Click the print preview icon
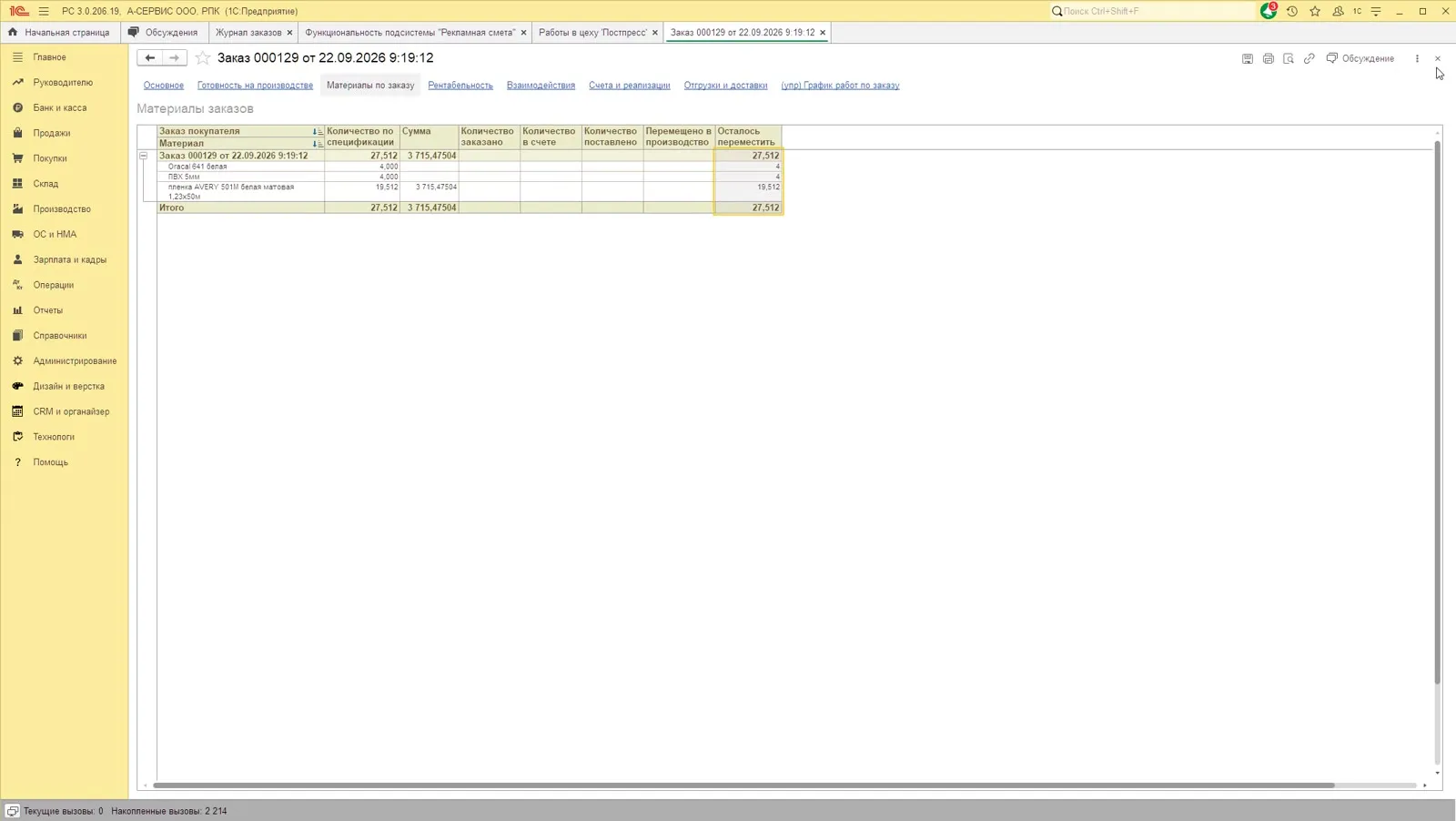 tap(1289, 58)
